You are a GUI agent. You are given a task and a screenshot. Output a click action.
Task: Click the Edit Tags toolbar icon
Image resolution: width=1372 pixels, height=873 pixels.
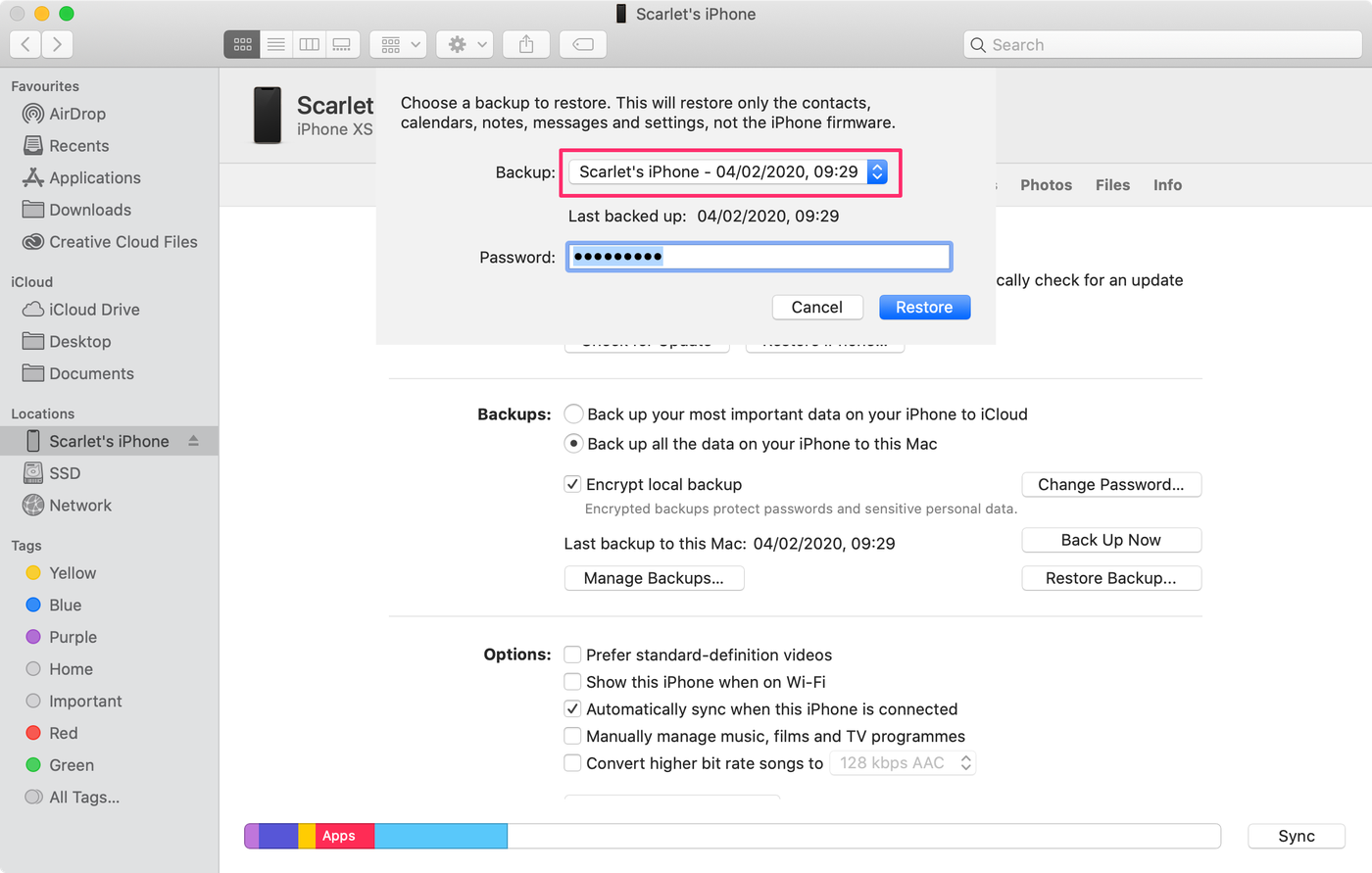[582, 44]
